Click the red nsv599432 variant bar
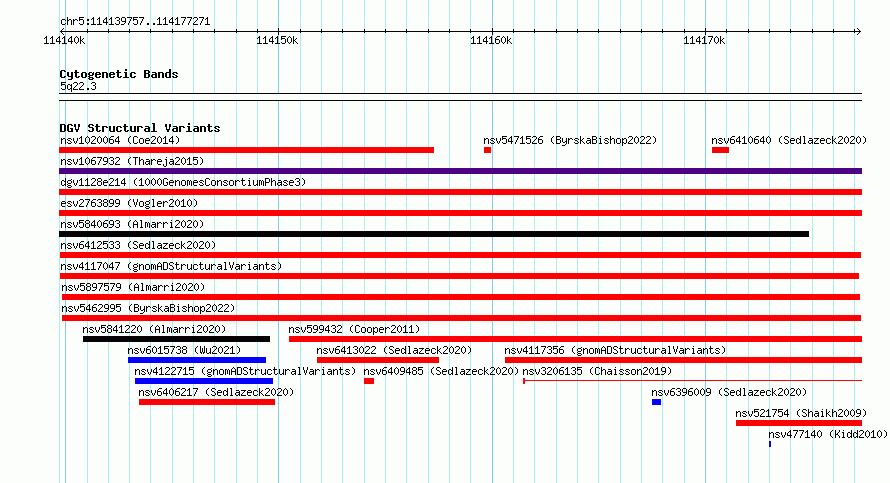890x483 pixels. (576, 339)
